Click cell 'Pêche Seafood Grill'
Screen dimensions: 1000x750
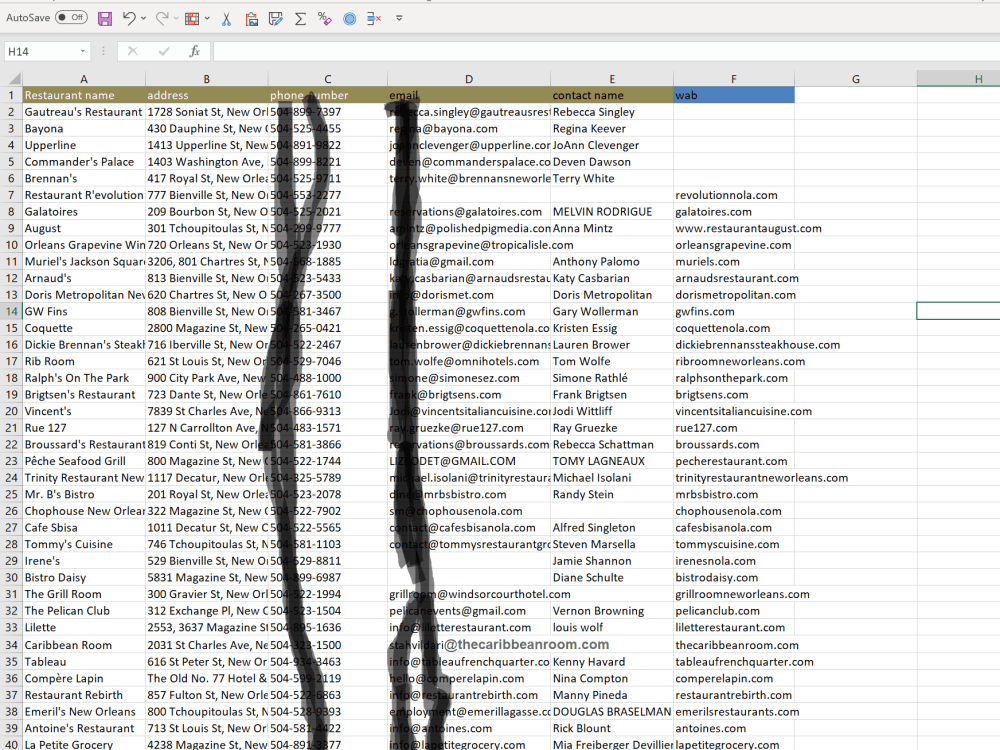[84, 461]
